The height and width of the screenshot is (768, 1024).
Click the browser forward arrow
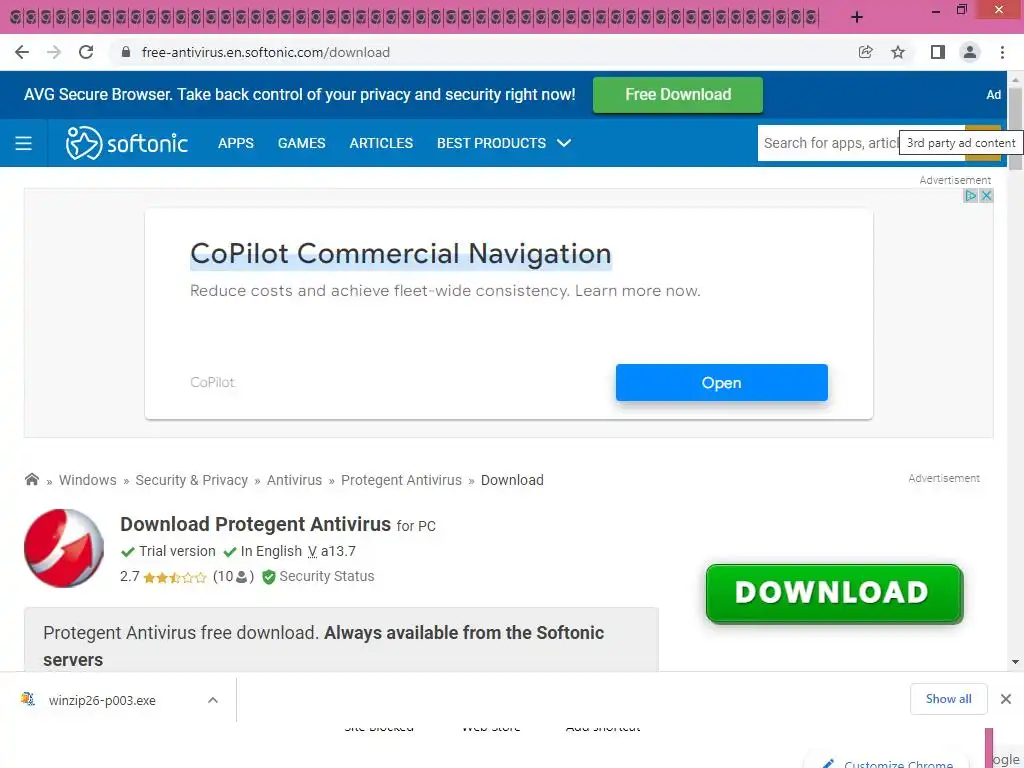pos(54,52)
